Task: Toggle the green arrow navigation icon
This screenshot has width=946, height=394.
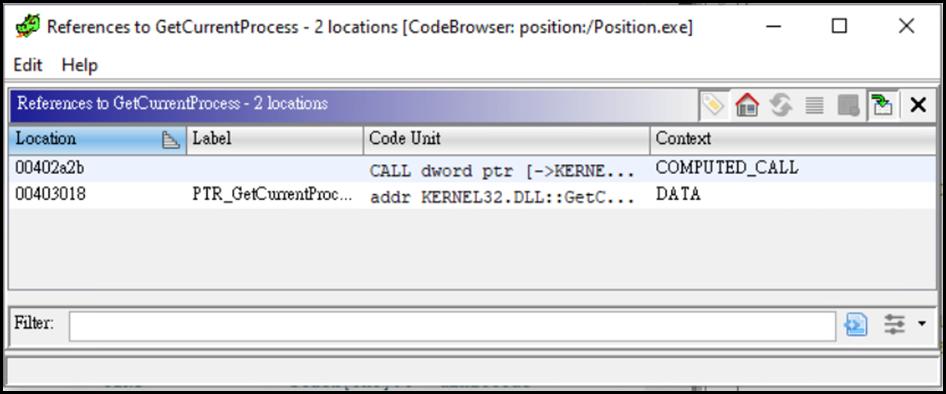Action: pos(883,106)
